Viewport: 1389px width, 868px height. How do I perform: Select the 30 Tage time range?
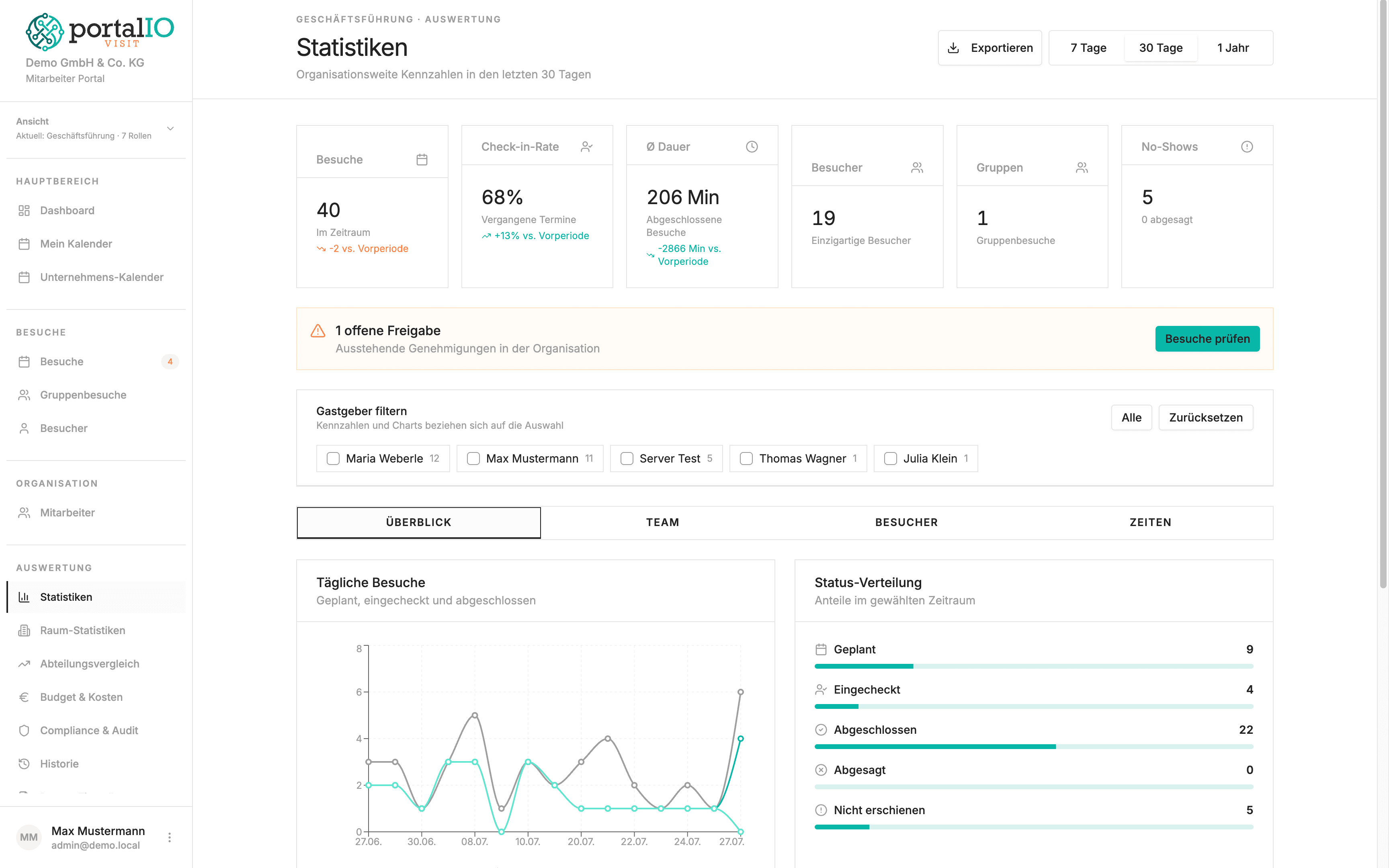1161,48
